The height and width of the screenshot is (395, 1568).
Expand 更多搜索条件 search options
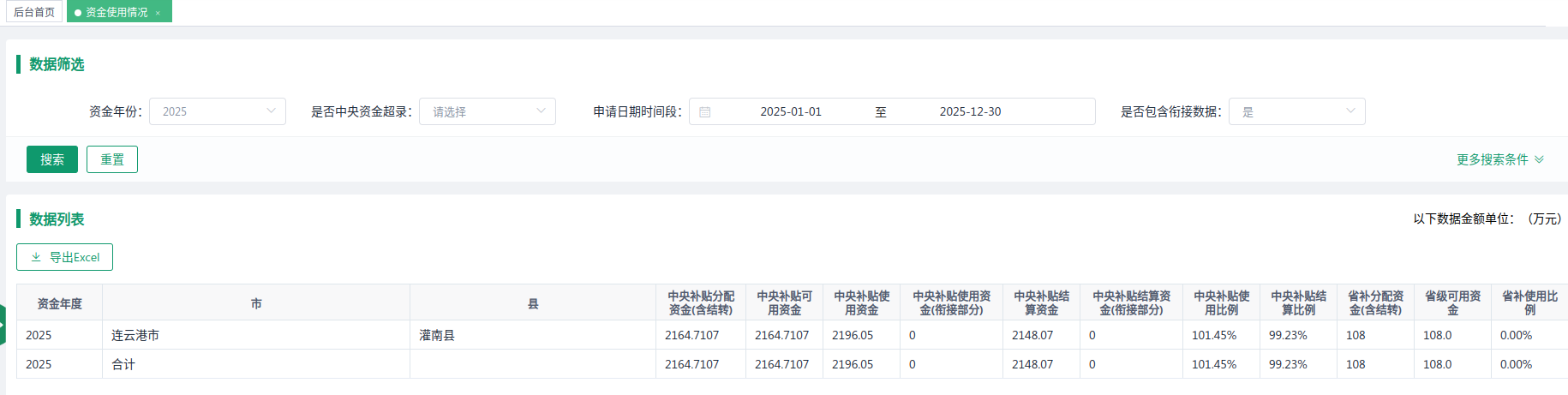[x=1499, y=159]
